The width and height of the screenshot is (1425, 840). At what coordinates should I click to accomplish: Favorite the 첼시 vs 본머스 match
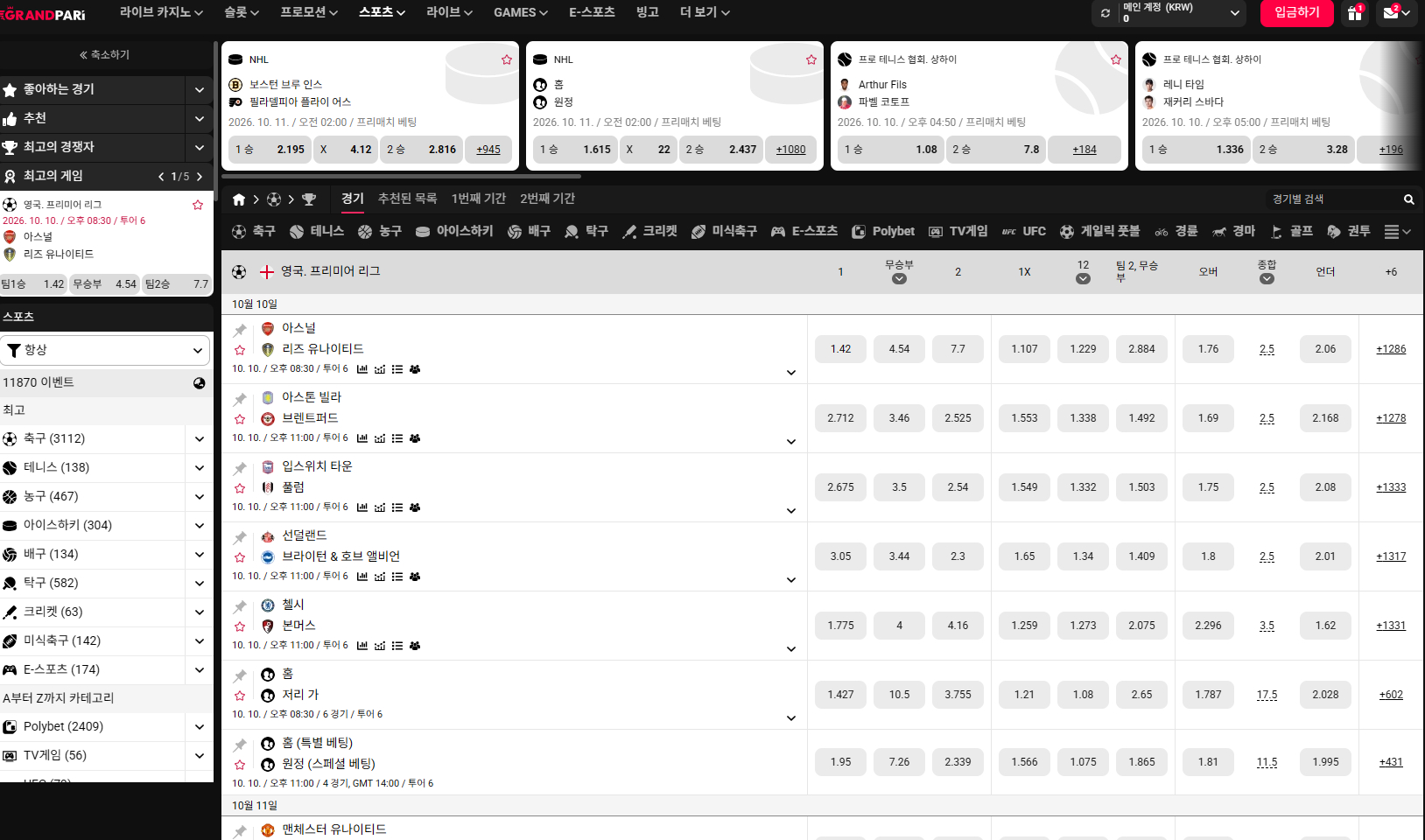coord(240,626)
